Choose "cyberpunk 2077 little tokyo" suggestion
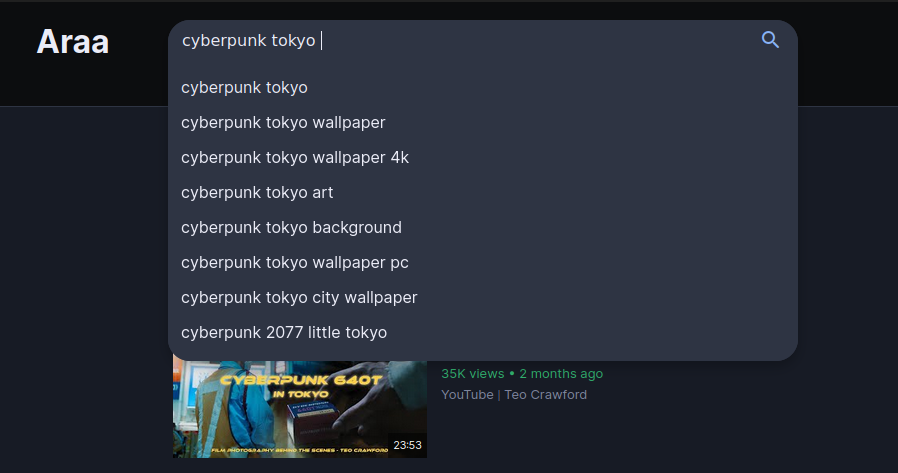The image size is (898, 473). click(483, 332)
